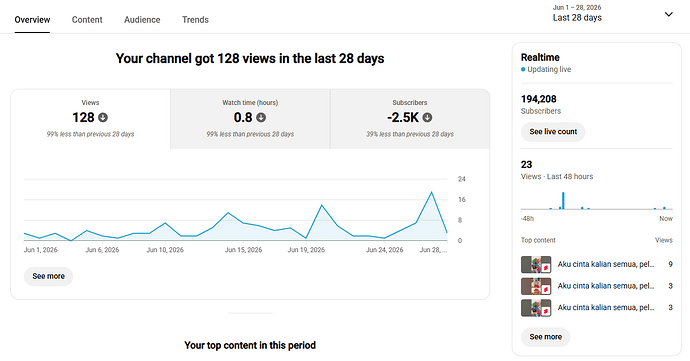Open second top content video thumbnail
The width and height of the screenshot is (690, 361).
click(536, 286)
